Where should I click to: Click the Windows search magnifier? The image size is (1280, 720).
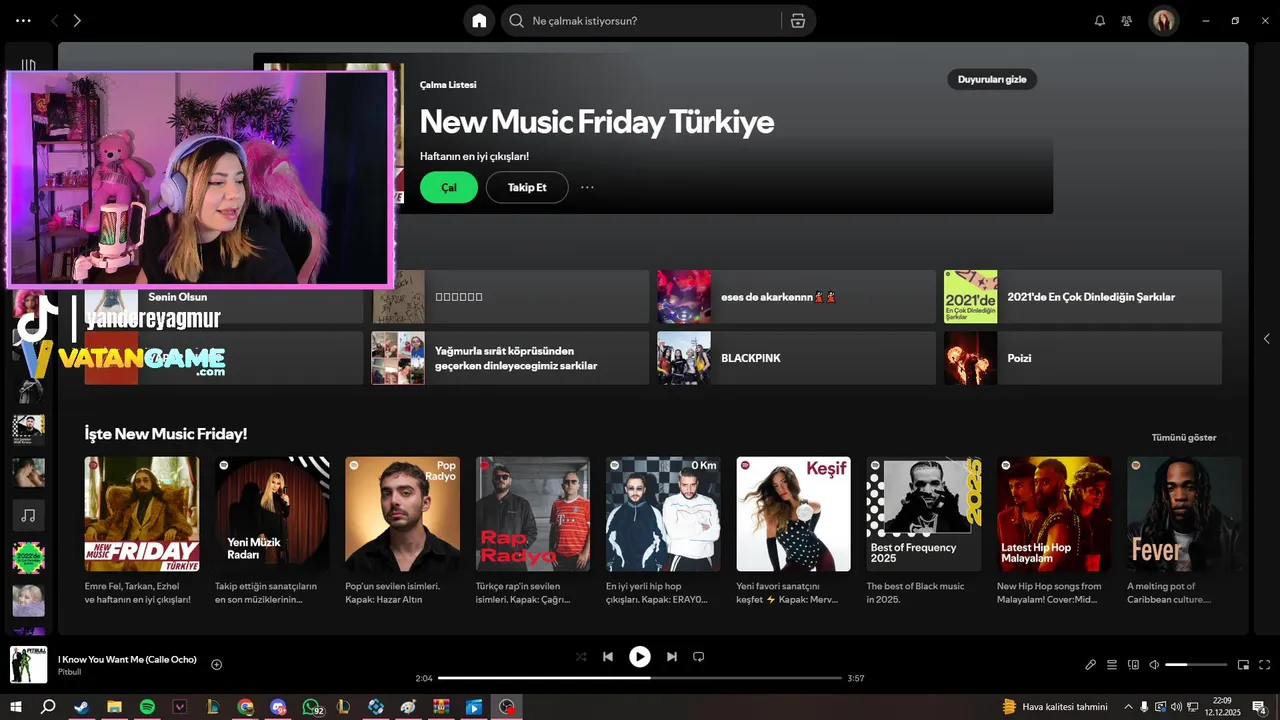point(48,707)
